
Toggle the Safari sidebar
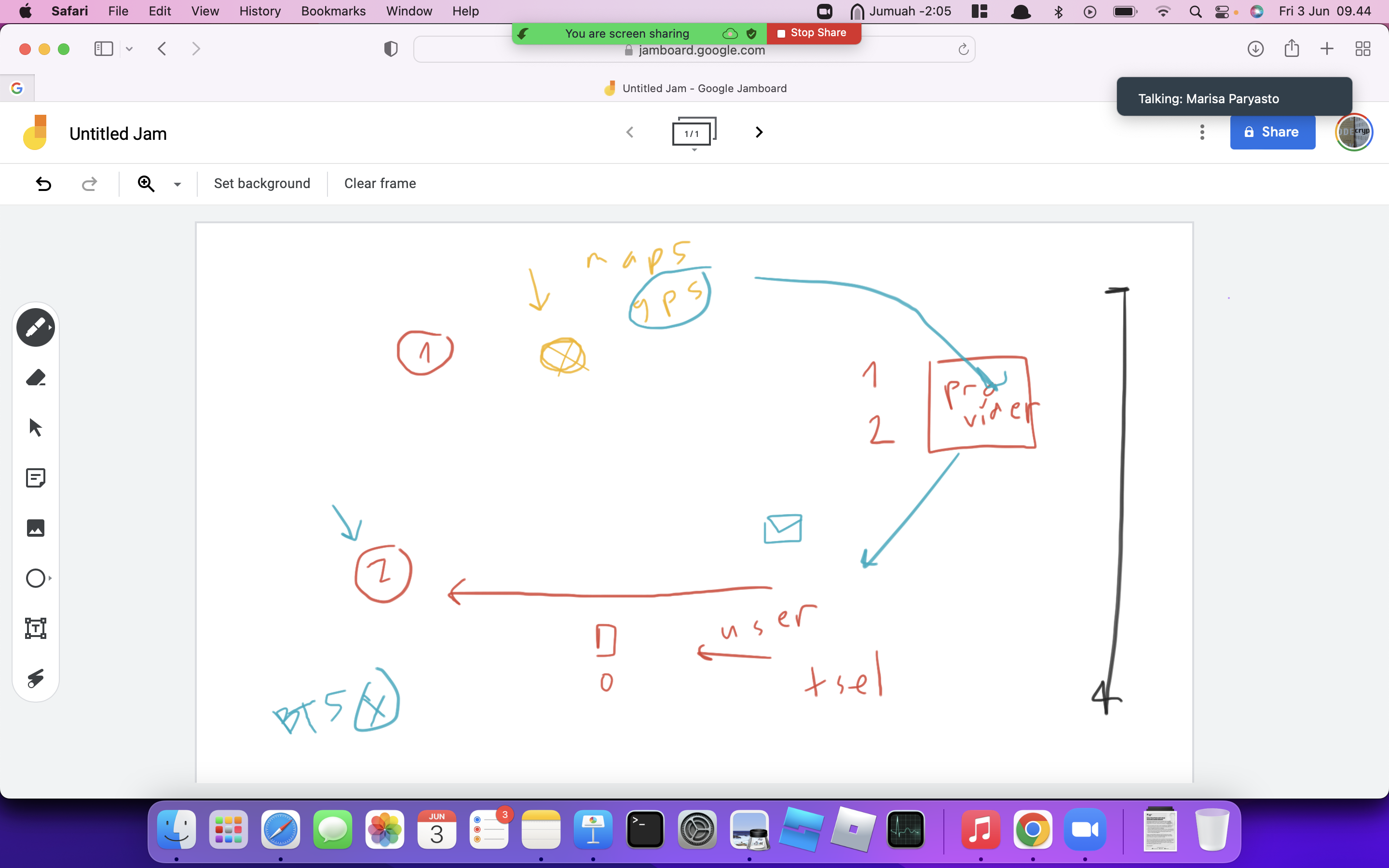pyautogui.click(x=103, y=49)
